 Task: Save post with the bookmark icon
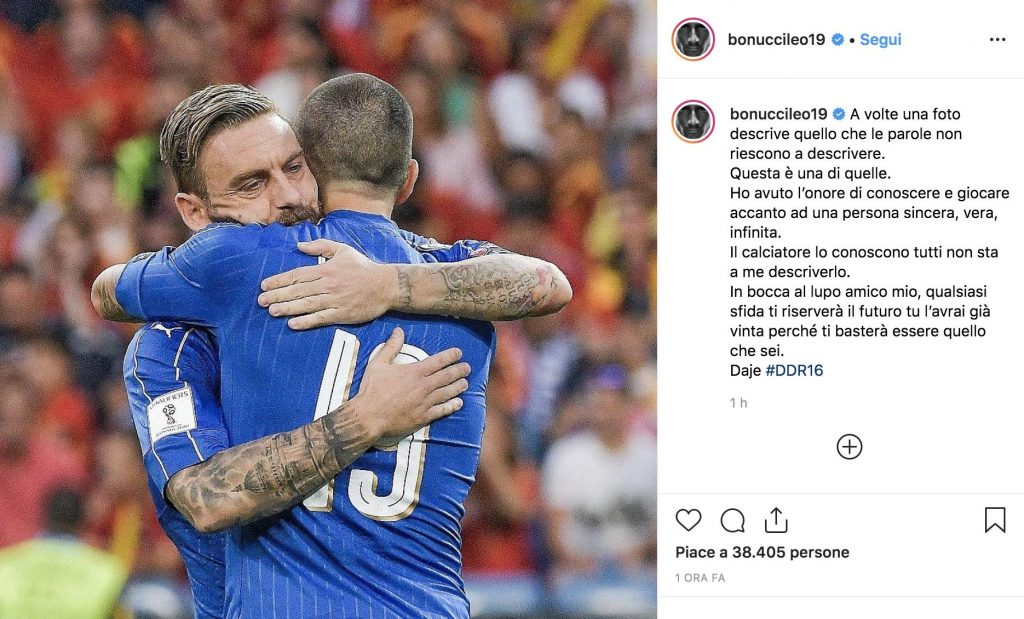(x=995, y=520)
